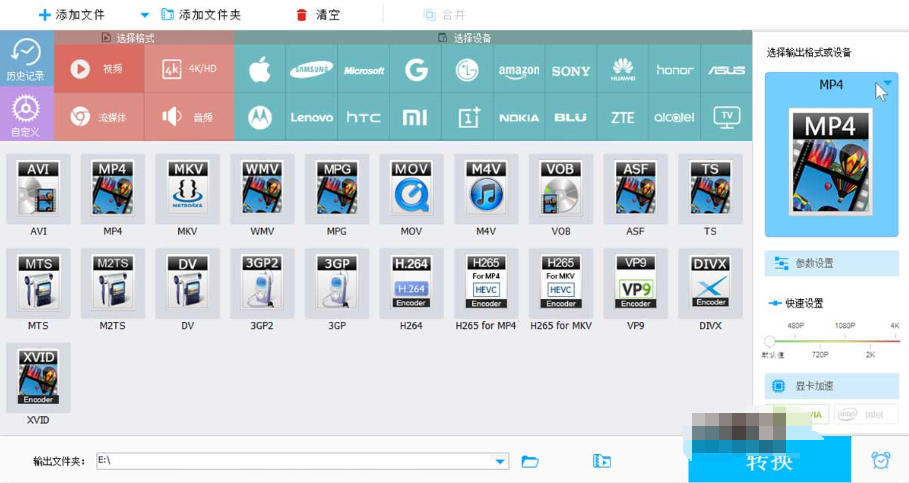The height and width of the screenshot is (483, 909).
Task: Expand the dropdown arrow beside 添加文件
Action: (x=145, y=15)
